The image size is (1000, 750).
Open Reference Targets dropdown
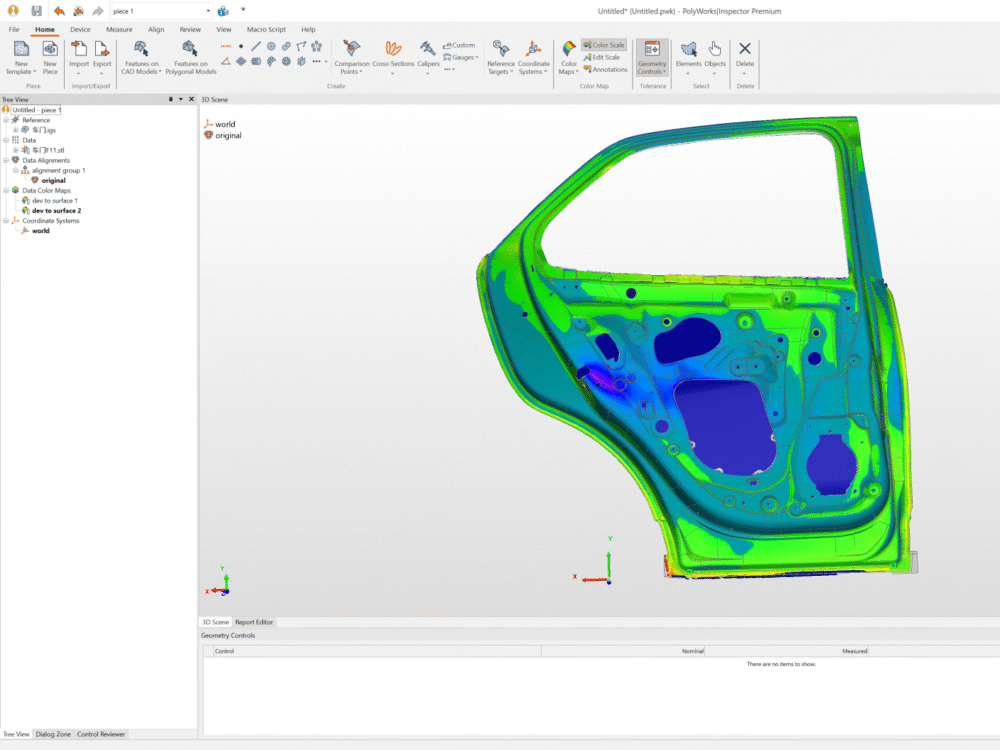pyautogui.click(x=501, y=58)
